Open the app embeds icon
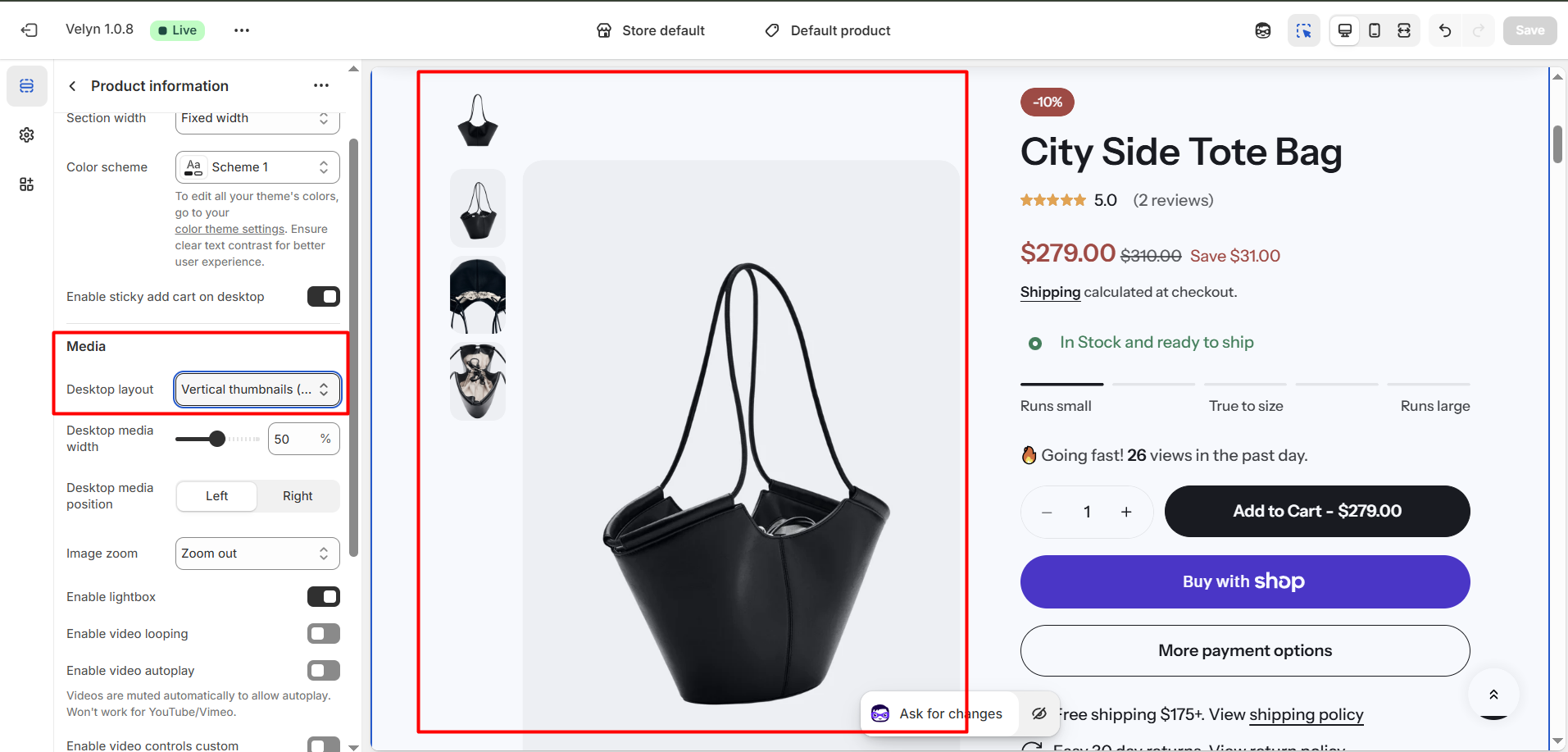 [27, 185]
